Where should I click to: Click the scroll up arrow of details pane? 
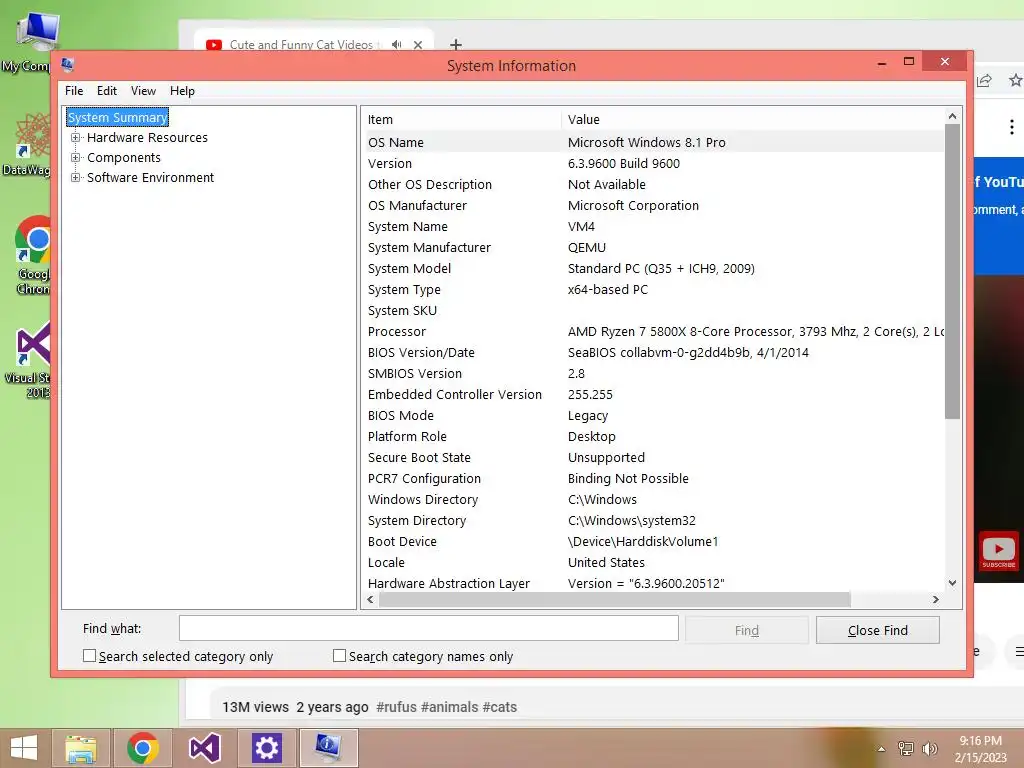(952, 116)
